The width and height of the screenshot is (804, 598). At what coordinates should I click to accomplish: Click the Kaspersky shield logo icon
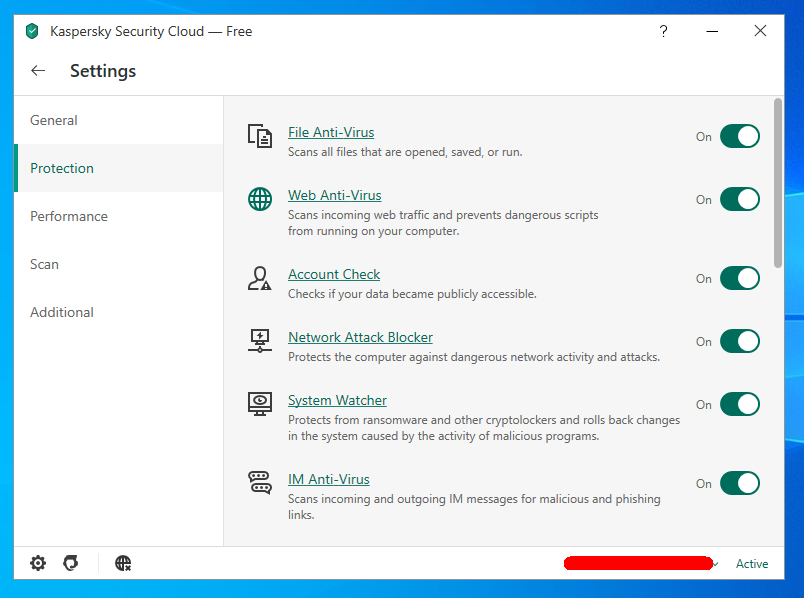32,31
